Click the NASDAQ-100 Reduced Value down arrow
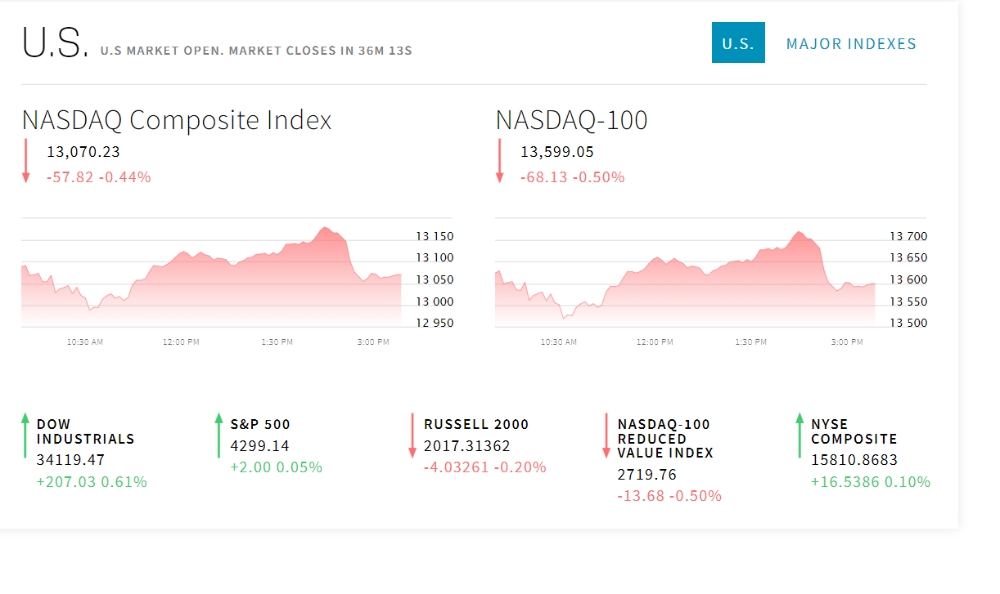This screenshot has height=594, width=1000. pyautogui.click(x=606, y=436)
